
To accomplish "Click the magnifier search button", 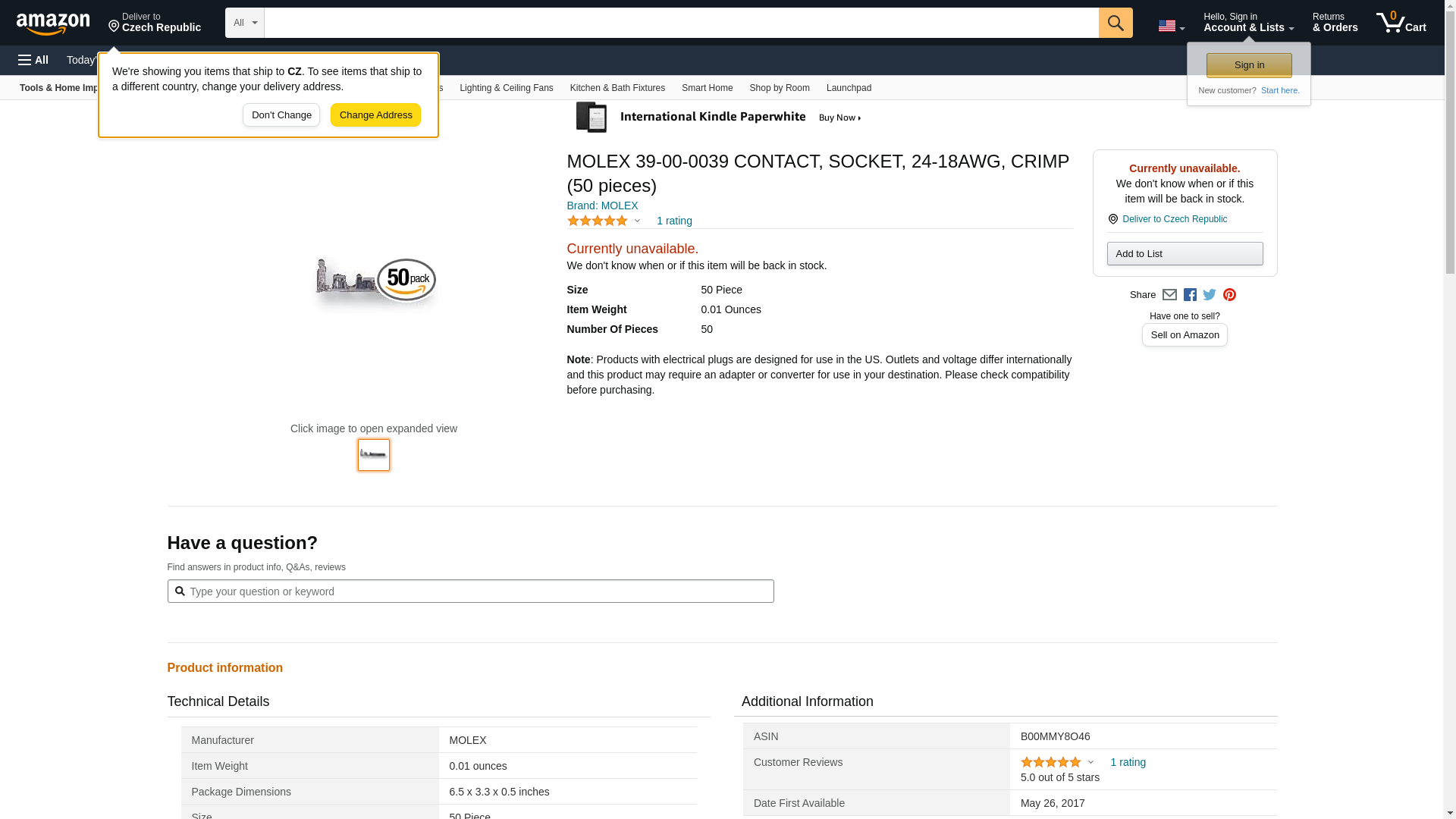I will [1115, 23].
